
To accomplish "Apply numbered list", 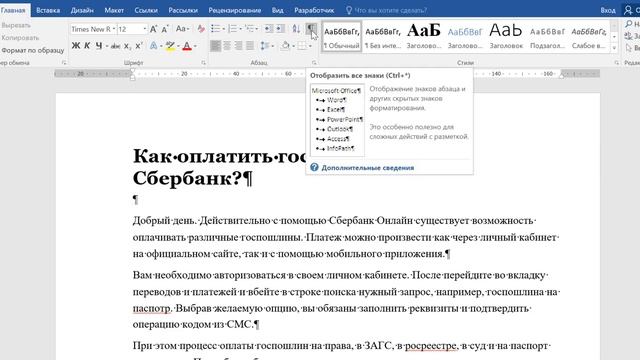I will (232, 29).
